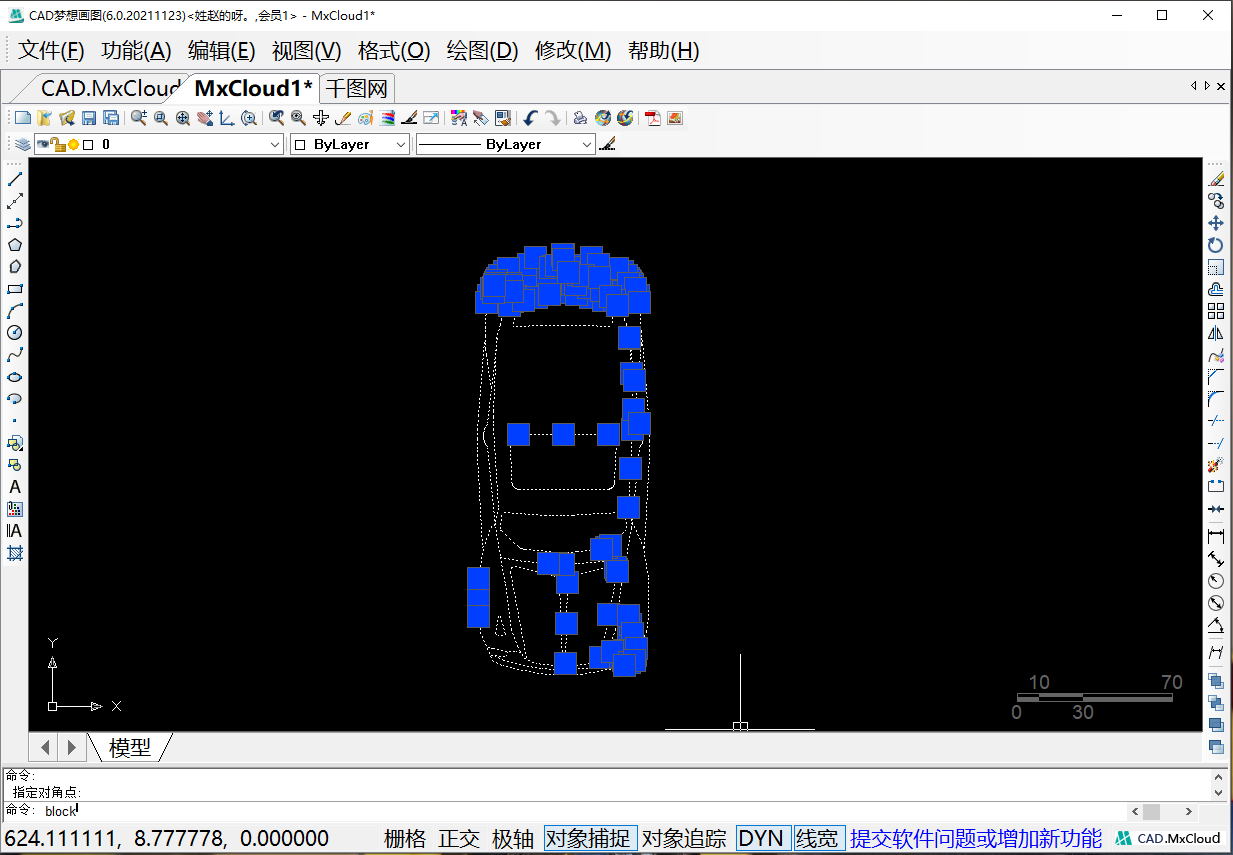Select the Polyline tool

(x=15, y=223)
